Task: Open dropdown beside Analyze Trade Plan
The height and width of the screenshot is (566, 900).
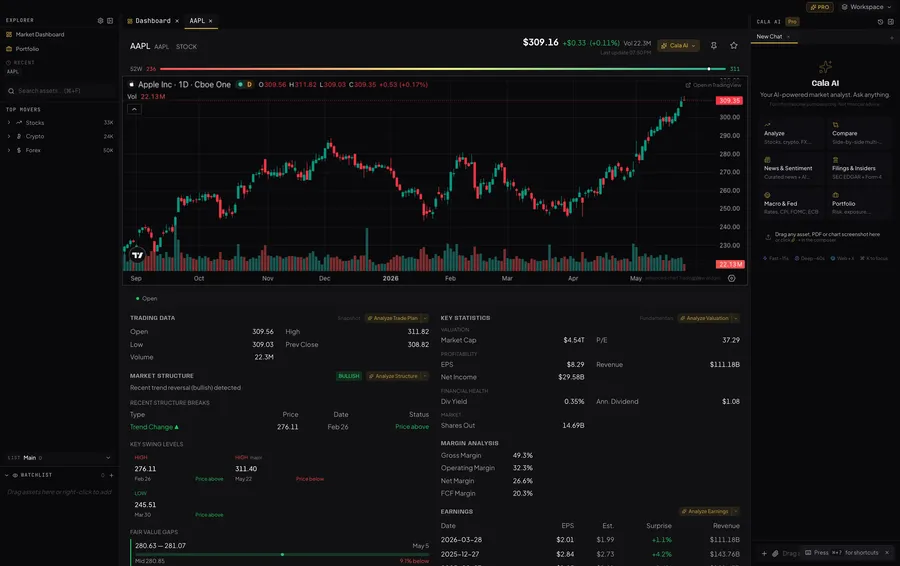Action: pos(425,318)
